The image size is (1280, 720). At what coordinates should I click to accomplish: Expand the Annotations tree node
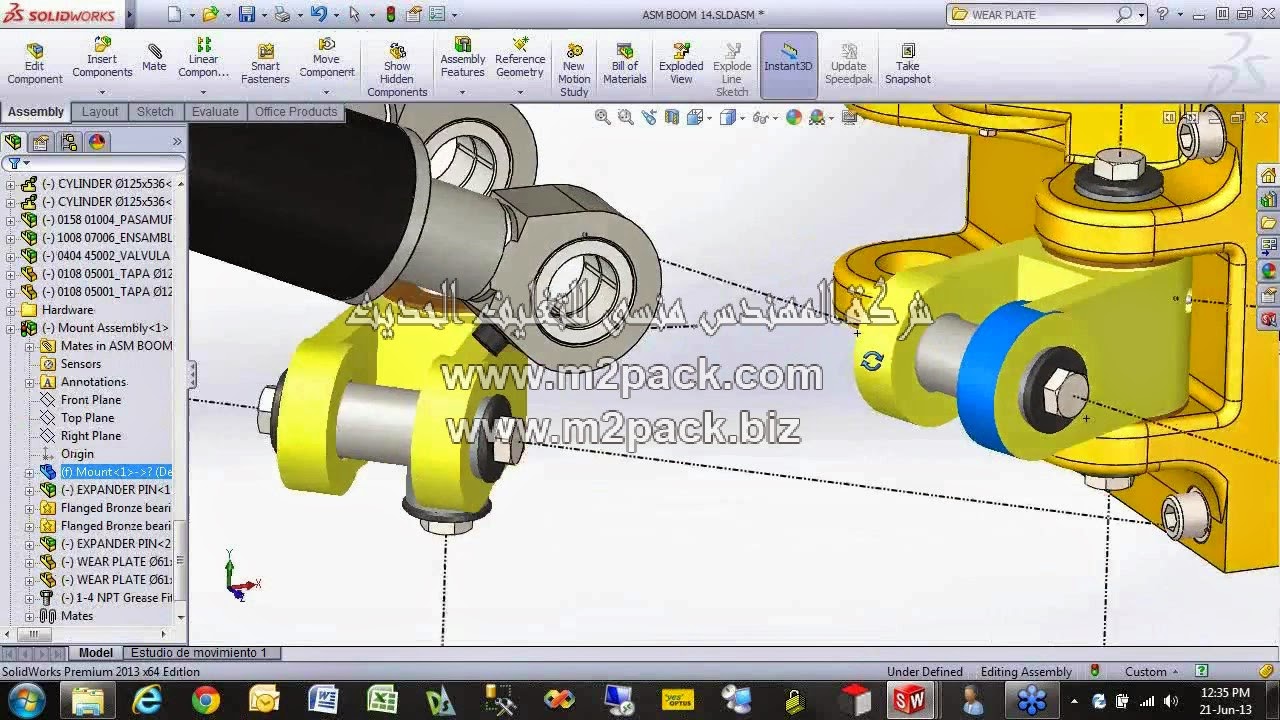(29, 382)
